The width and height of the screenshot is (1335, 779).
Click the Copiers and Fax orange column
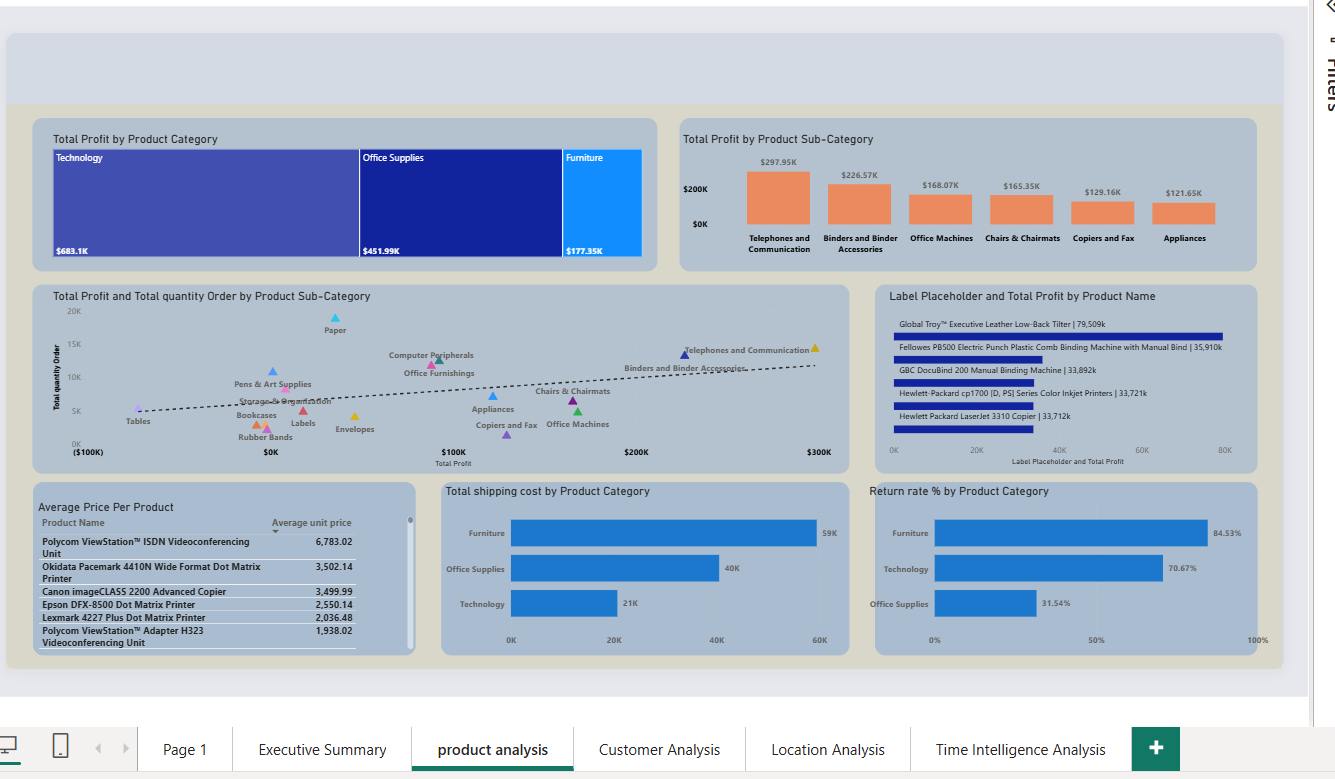(x=1102, y=213)
